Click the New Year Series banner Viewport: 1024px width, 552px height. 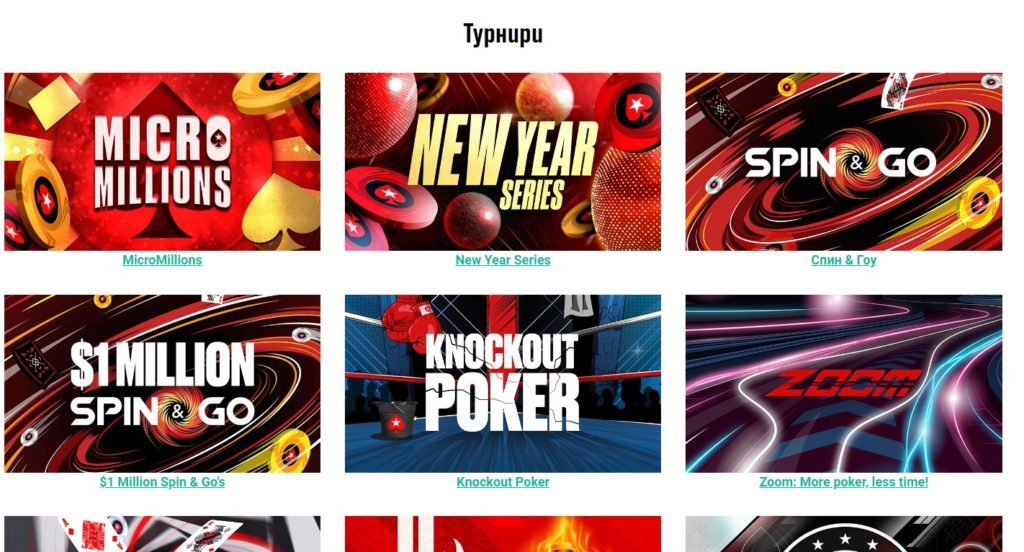(x=503, y=161)
